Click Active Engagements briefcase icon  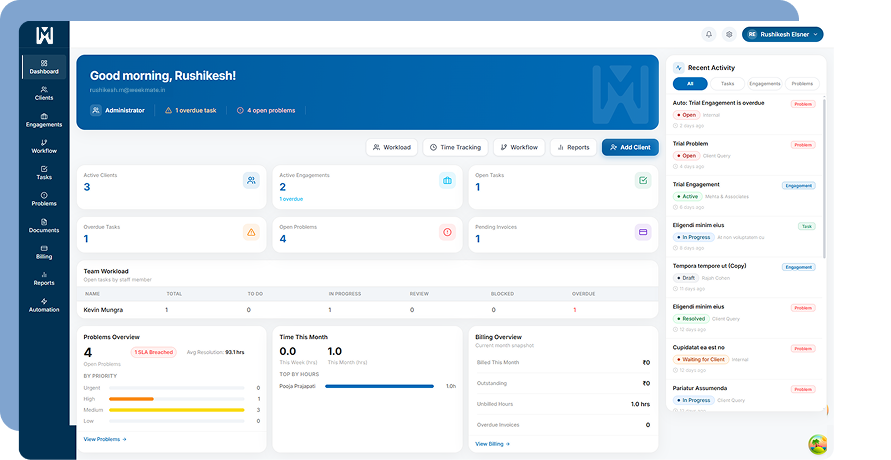click(447, 180)
